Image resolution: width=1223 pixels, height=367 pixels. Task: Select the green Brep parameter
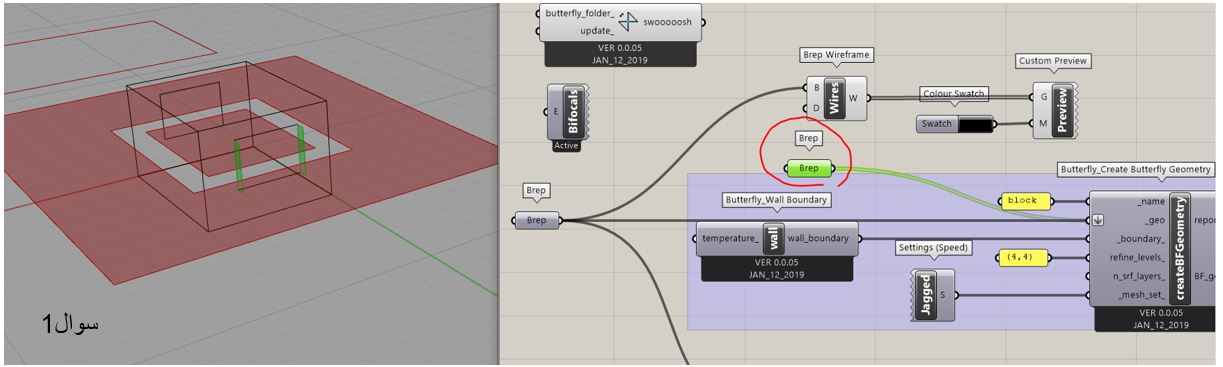[809, 168]
